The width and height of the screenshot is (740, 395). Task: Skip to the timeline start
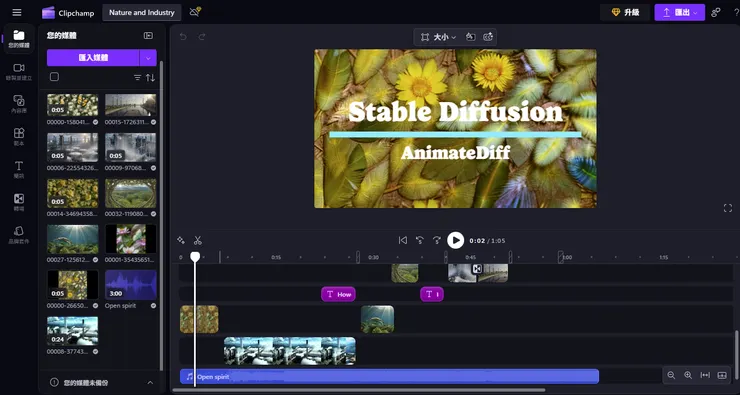[x=403, y=241]
